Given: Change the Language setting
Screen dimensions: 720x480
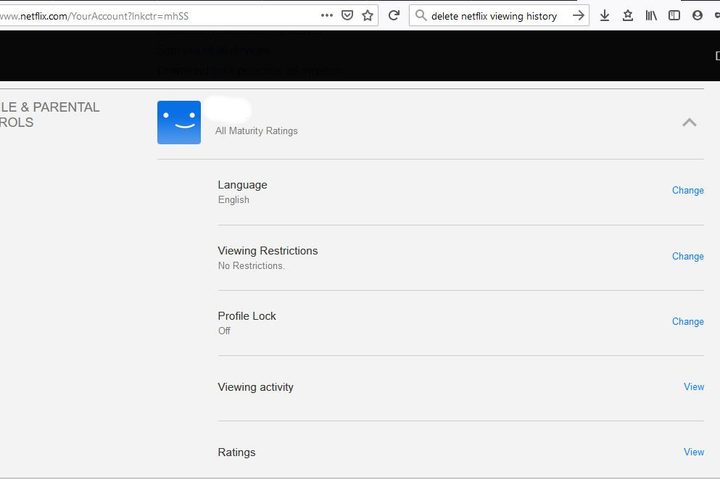Looking at the screenshot, I should 688,190.
